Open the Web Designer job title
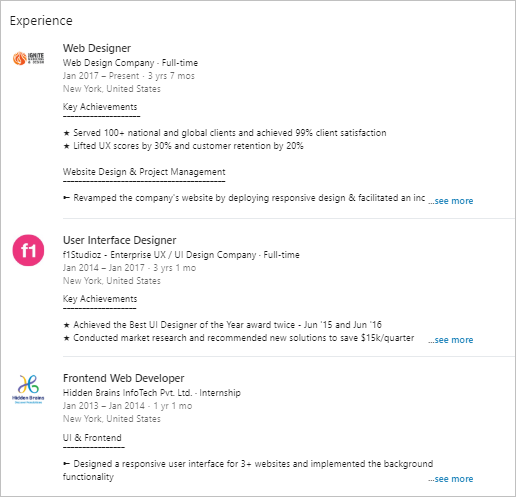The image size is (516, 497). [x=97, y=48]
